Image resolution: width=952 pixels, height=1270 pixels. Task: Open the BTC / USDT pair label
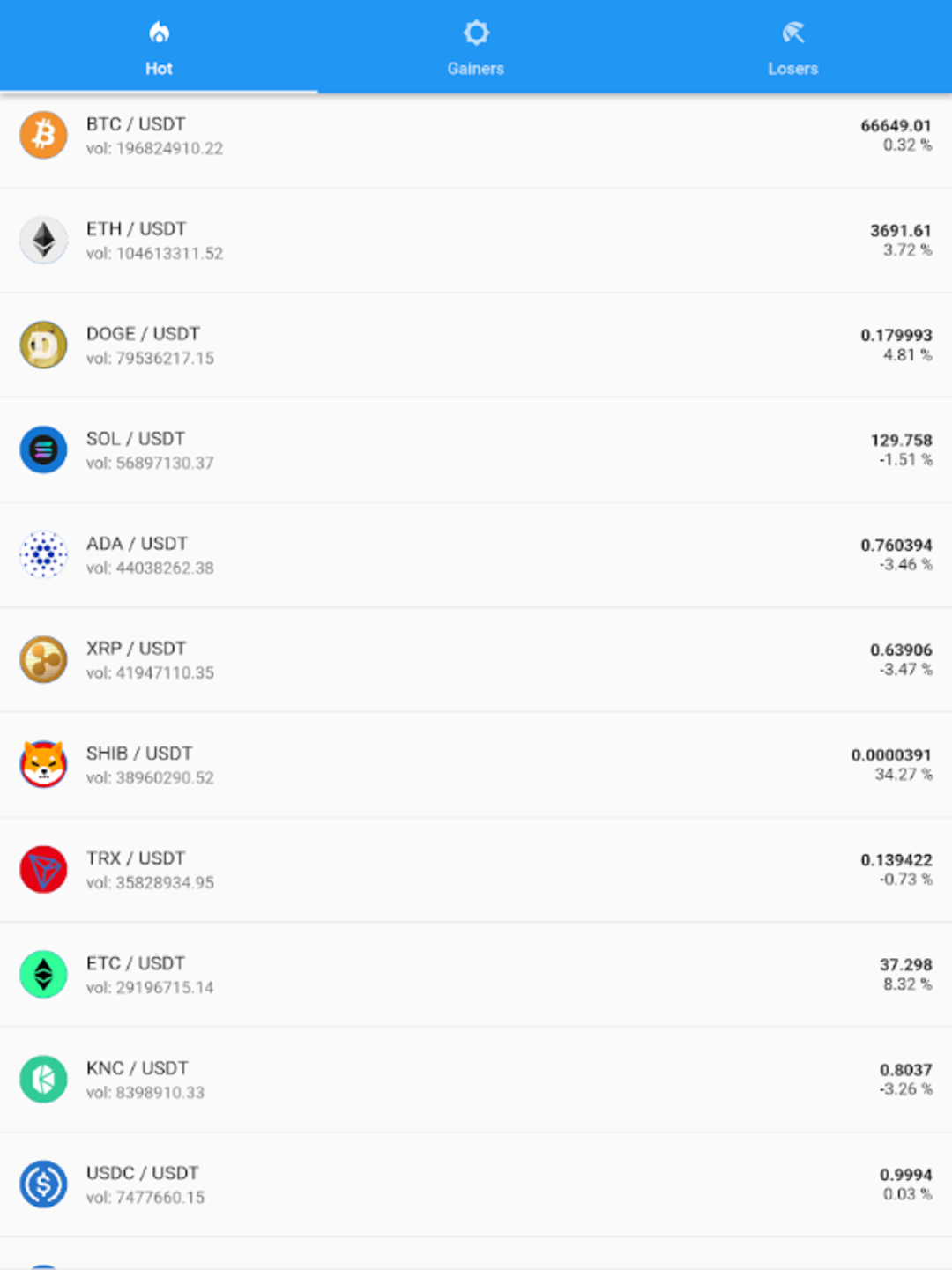coord(136,124)
